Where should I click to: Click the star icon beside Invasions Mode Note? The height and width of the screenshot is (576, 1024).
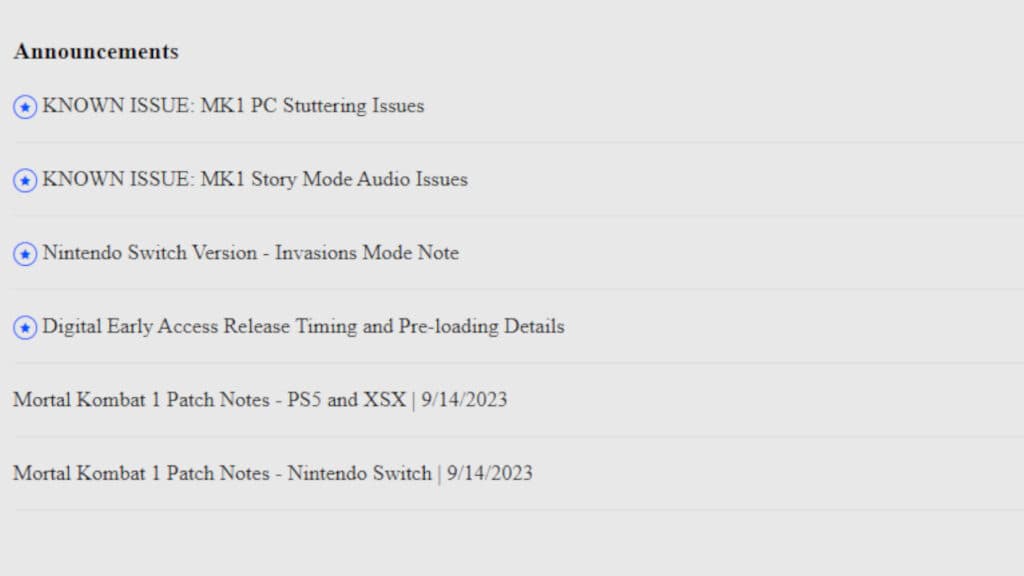[25, 254]
